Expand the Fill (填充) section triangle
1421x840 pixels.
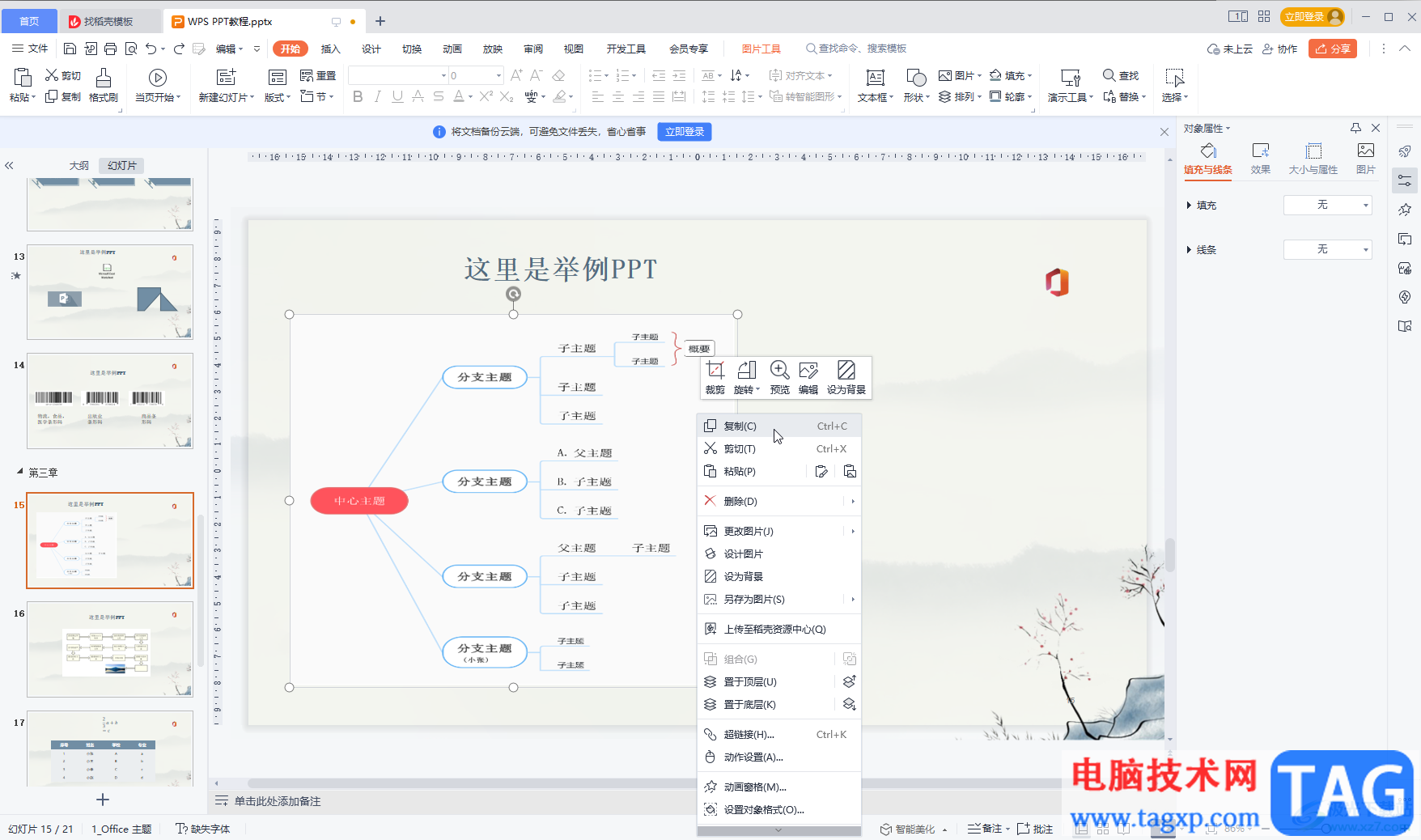[1189, 206]
